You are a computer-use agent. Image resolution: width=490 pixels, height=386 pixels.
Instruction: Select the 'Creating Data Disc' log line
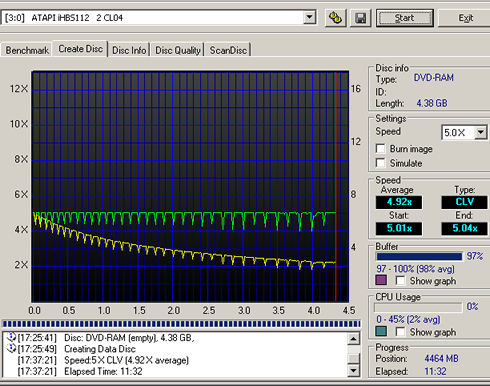pos(100,349)
